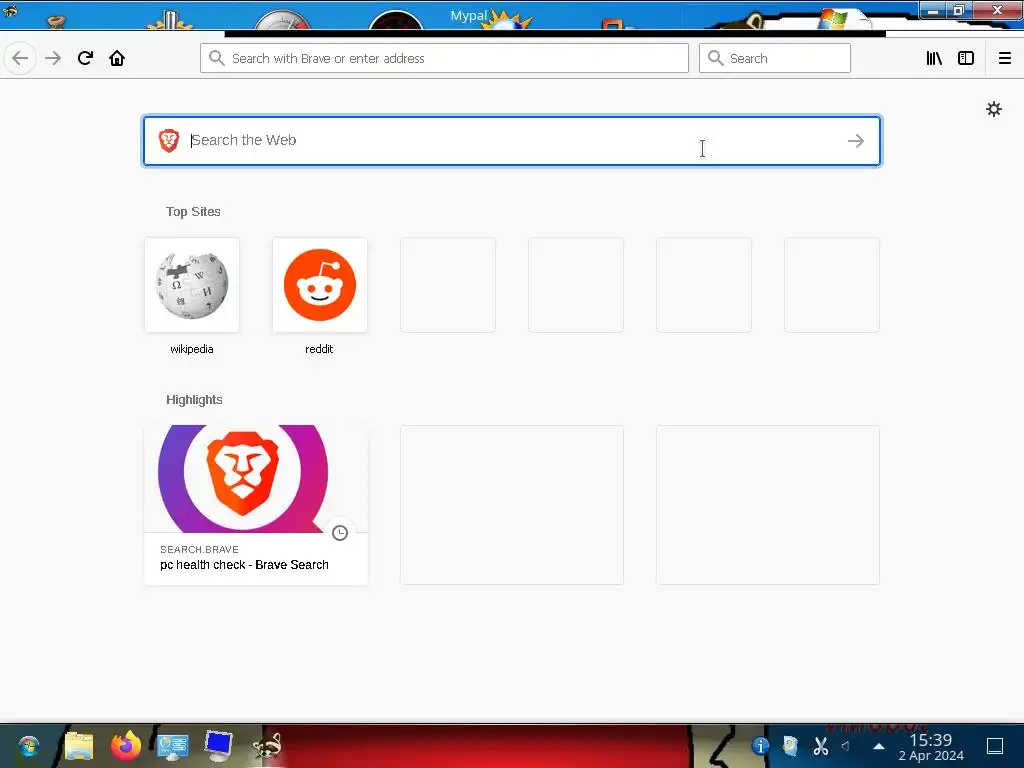Image resolution: width=1024 pixels, height=768 pixels.
Task: Open new tab page settings gear
Action: pos(993,109)
